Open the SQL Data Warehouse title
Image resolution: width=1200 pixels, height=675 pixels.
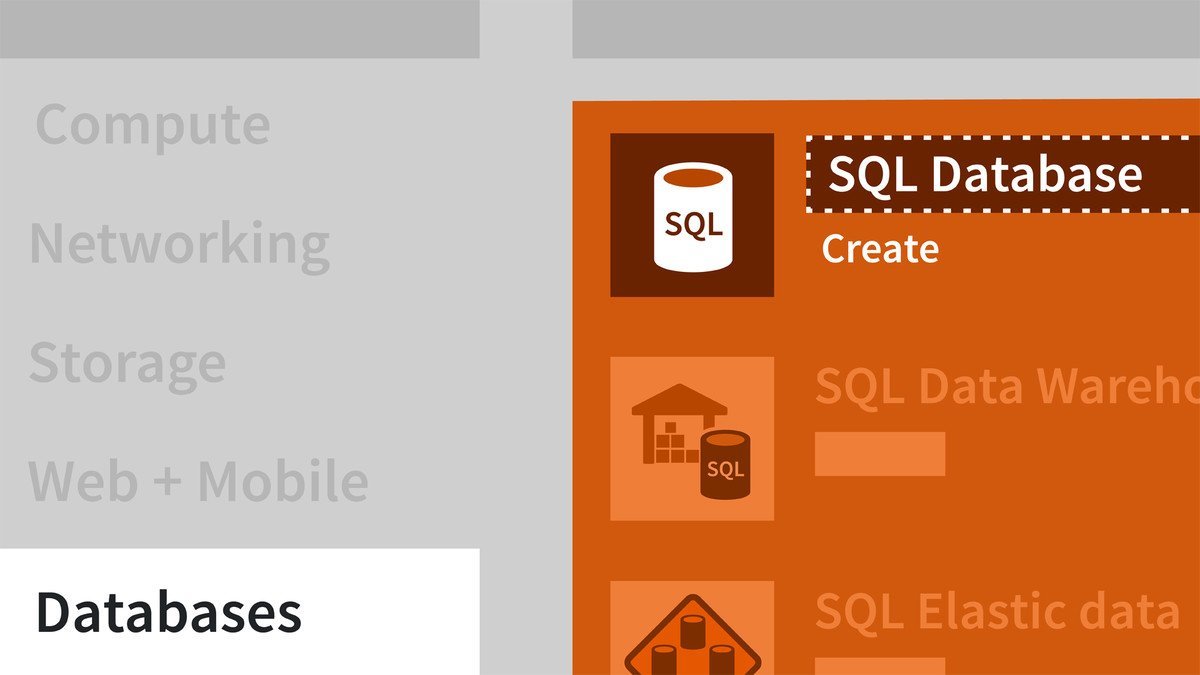coord(1005,386)
